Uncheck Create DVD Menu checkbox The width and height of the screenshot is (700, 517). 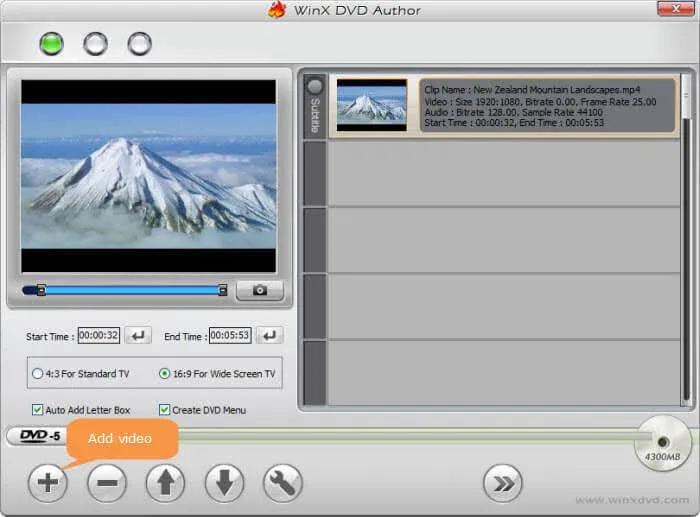pos(165,410)
